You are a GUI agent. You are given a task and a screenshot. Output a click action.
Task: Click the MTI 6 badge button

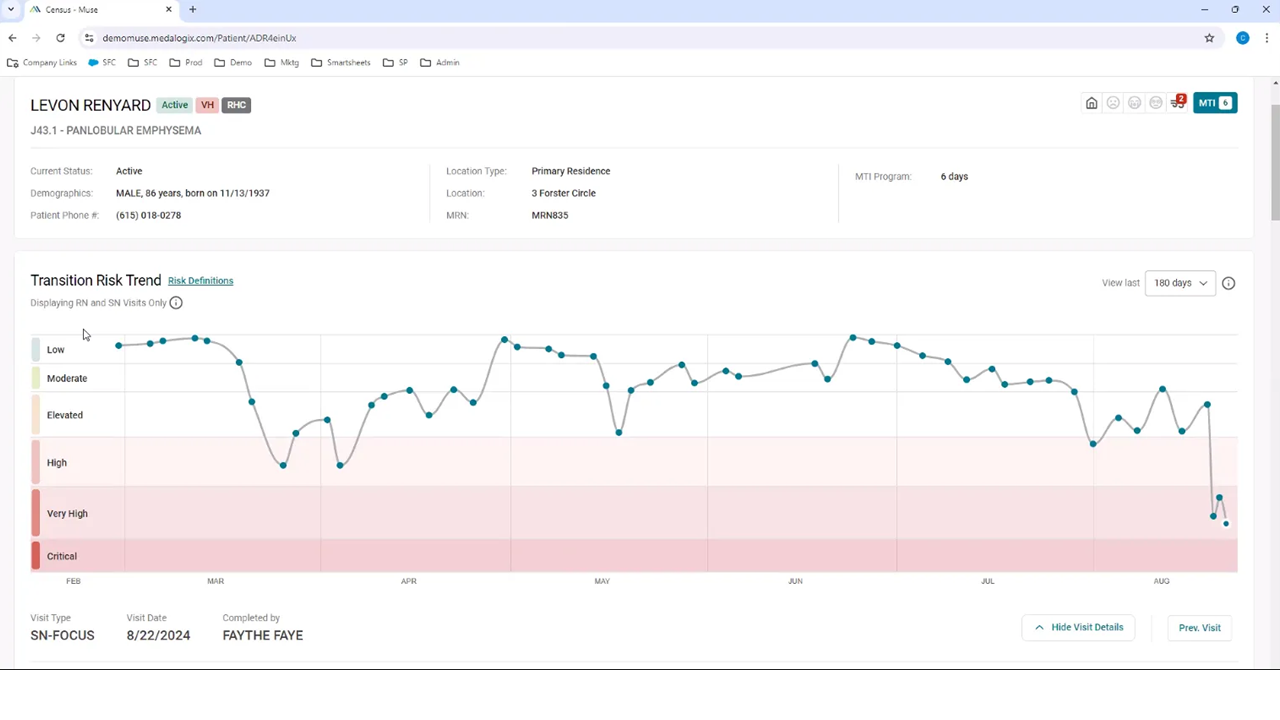click(x=1215, y=103)
